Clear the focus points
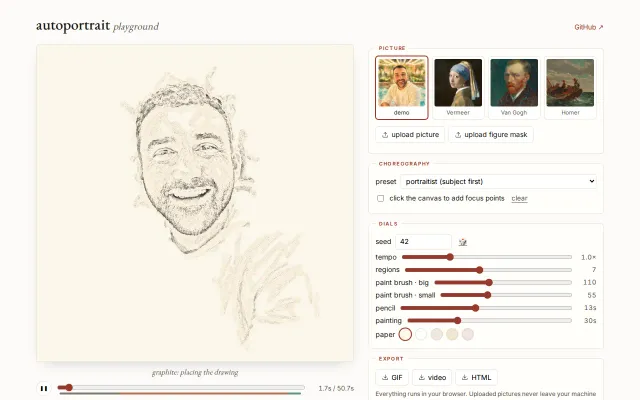 519,198
